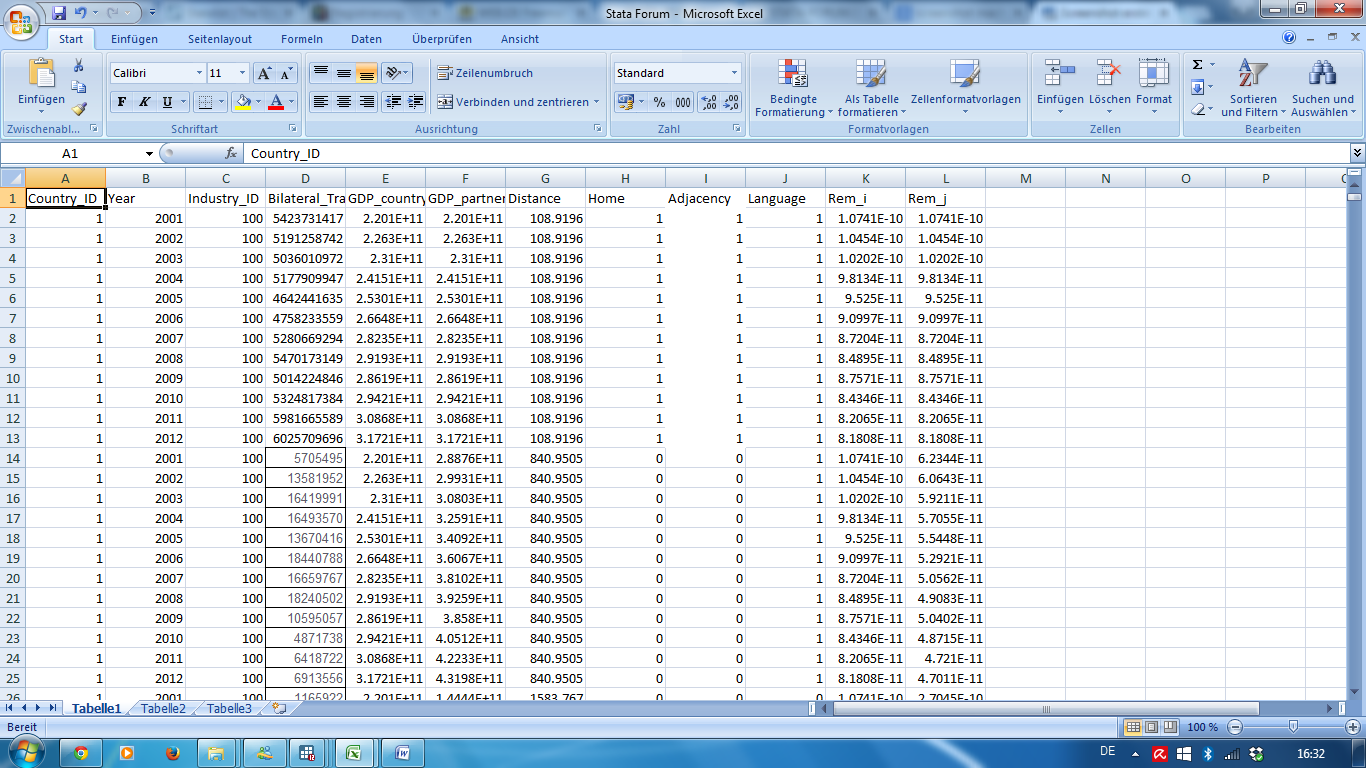
Task: Click the increase decimal places icon
Action: [708, 102]
